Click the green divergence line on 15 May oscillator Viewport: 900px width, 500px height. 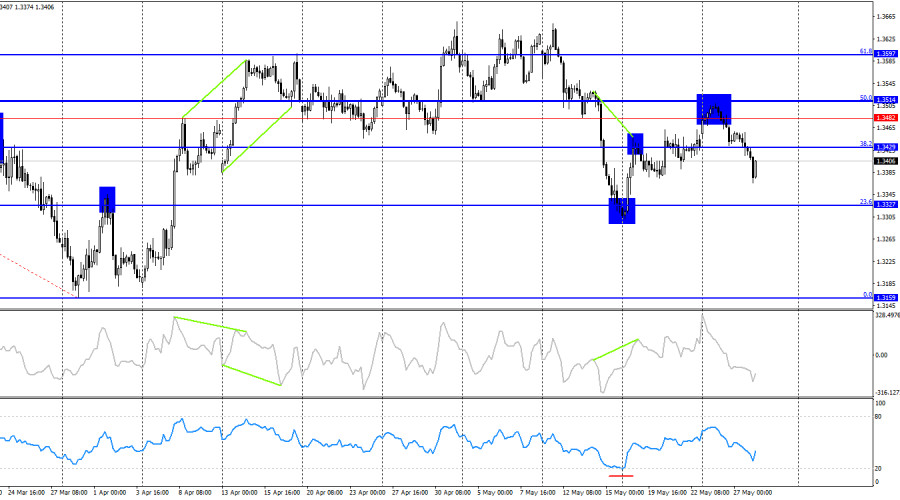click(x=615, y=350)
